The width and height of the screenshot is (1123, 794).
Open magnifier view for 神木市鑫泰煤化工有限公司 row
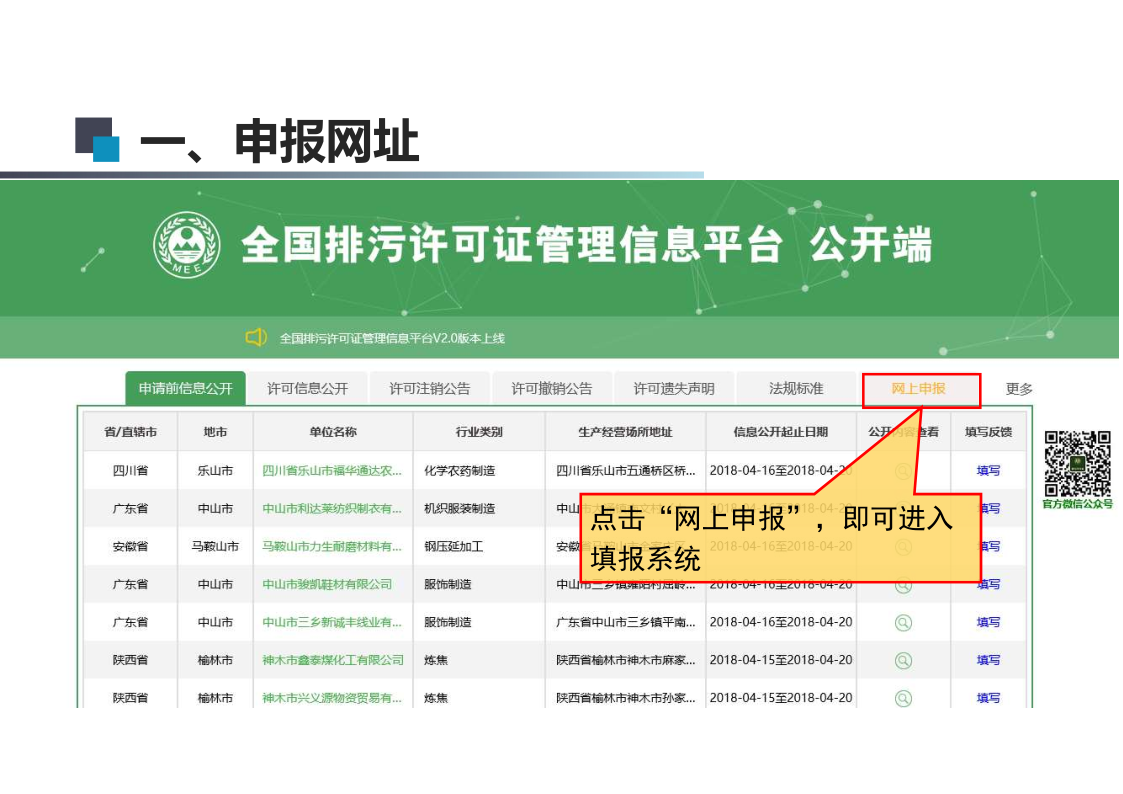click(903, 661)
